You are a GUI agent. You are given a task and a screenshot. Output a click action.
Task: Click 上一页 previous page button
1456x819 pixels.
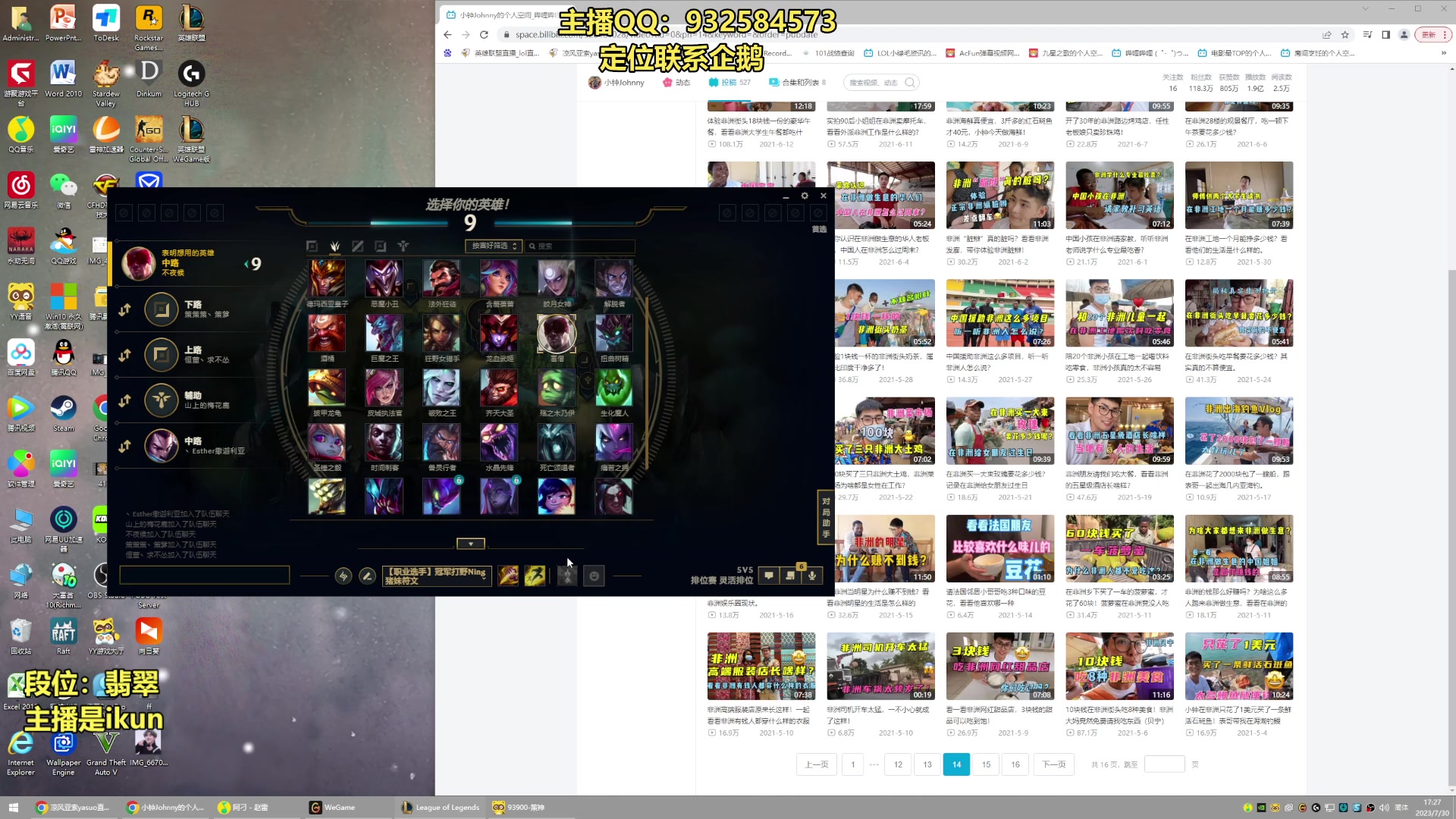point(817,764)
